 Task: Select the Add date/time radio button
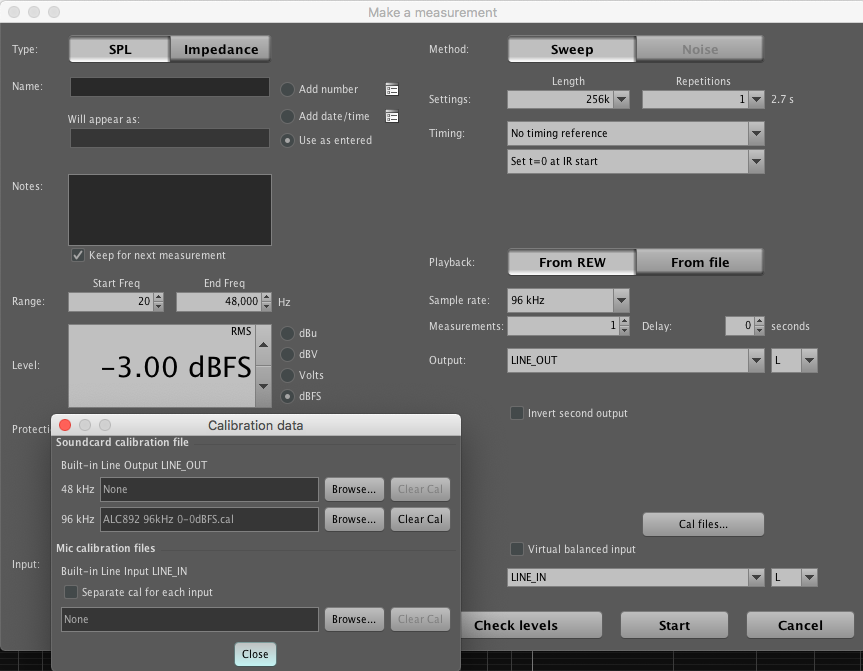(287, 116)
